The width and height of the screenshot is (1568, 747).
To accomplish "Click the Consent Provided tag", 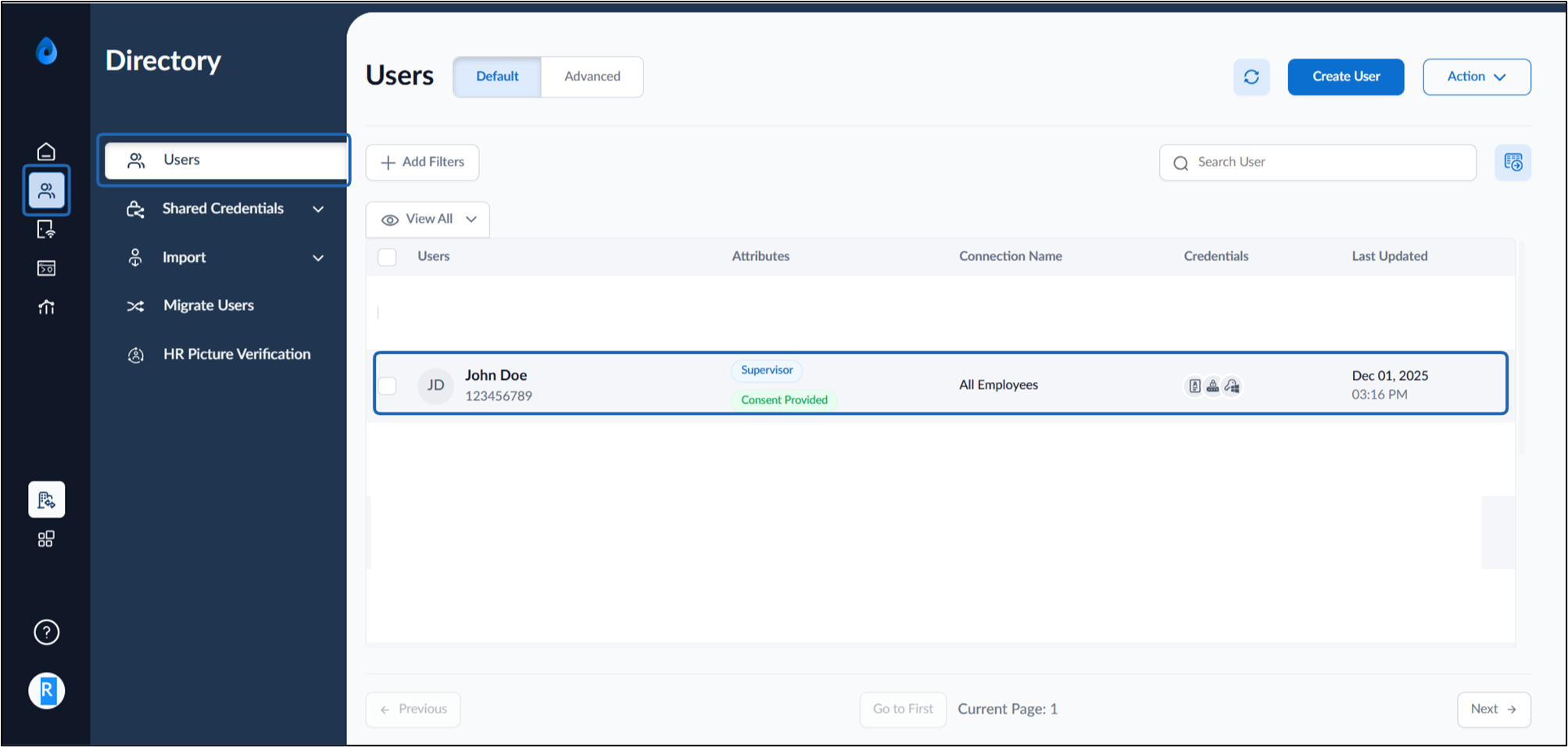I will click(x=784, y=400).
